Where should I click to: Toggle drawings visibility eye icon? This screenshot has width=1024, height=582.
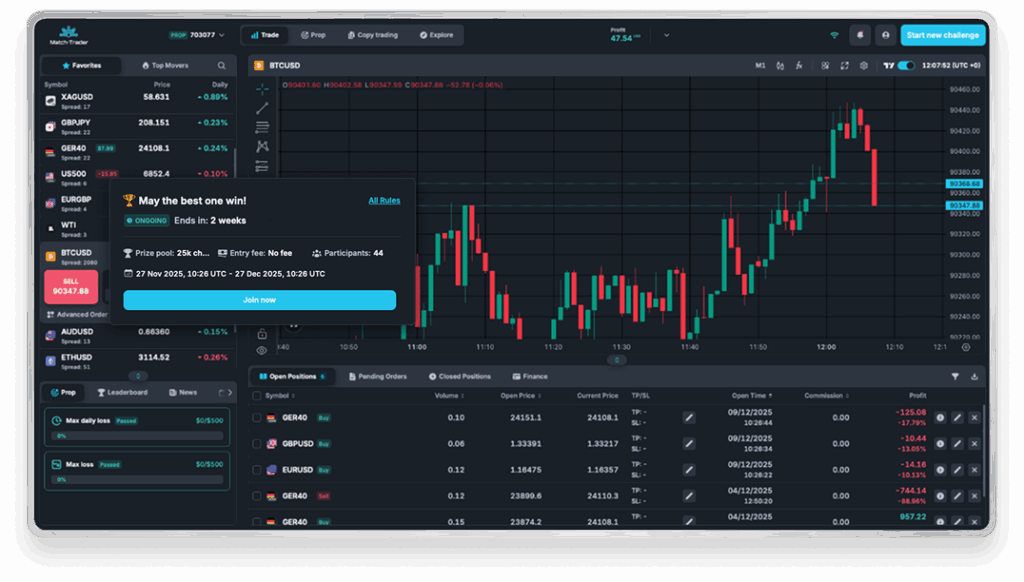(x=262, y=351)
